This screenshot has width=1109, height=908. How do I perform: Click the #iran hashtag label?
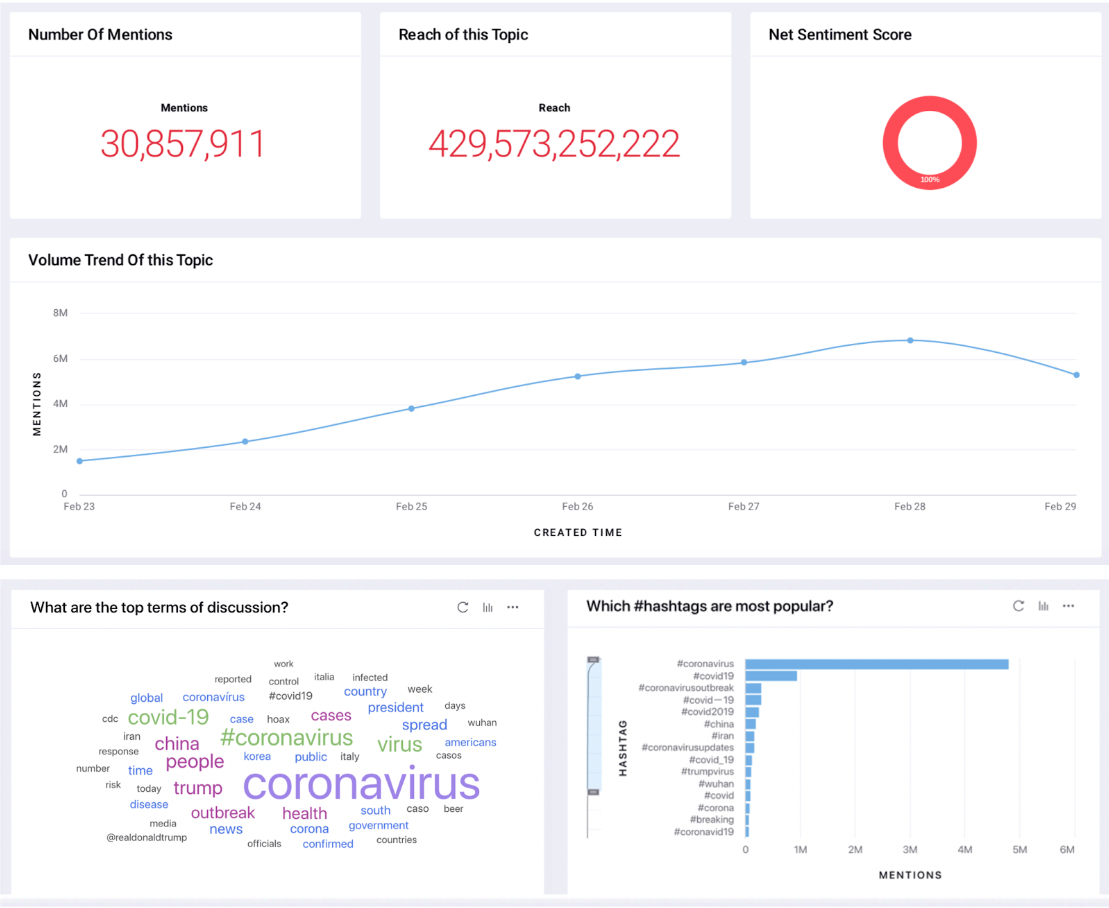pyautogui.click(x=723, y=735)
